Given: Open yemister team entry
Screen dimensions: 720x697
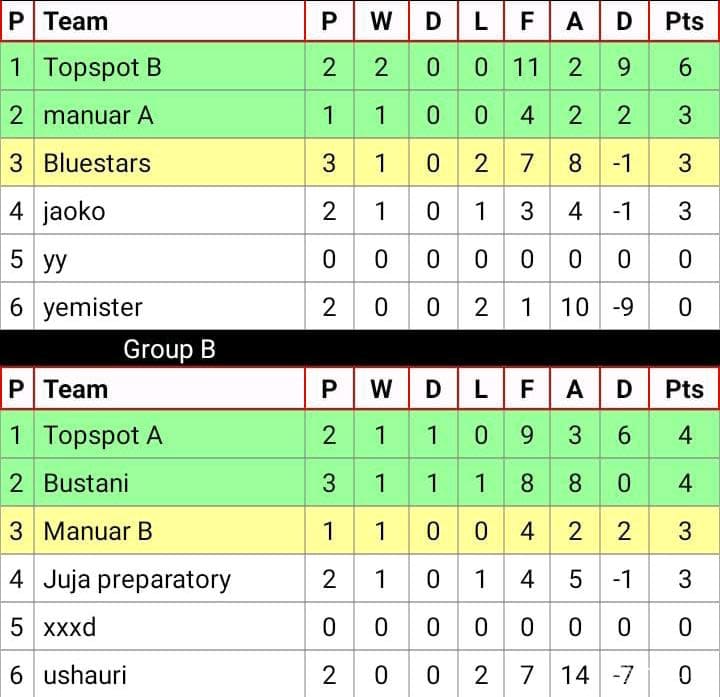Looking at the screenshot, I should pos(93,307).
